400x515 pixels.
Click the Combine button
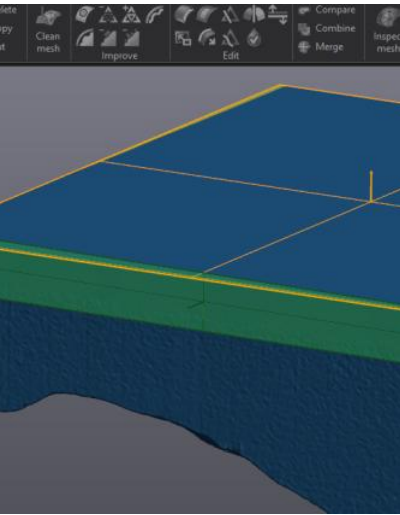(327, 29)
